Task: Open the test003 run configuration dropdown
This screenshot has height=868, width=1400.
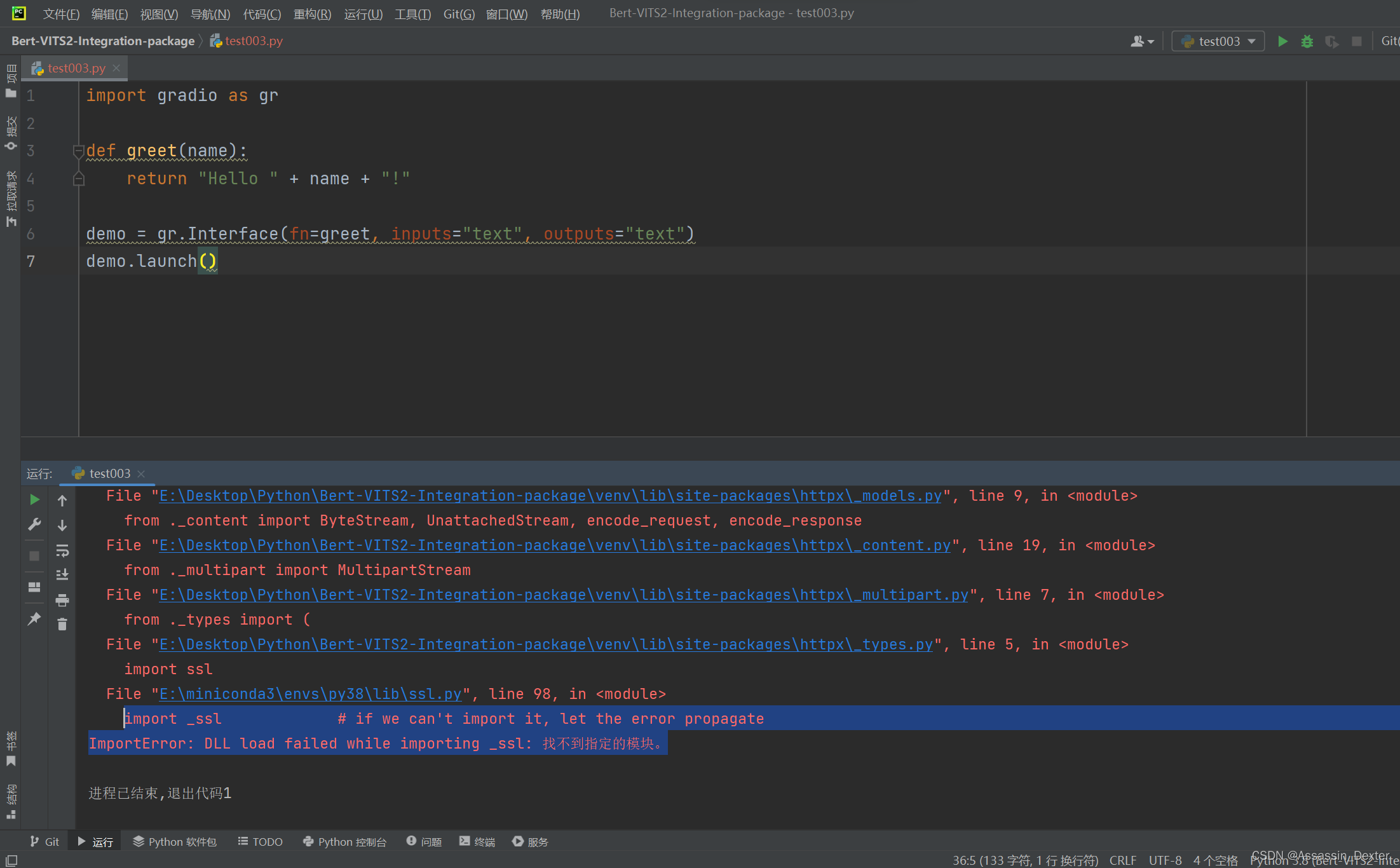Action: pos(1218,41)
